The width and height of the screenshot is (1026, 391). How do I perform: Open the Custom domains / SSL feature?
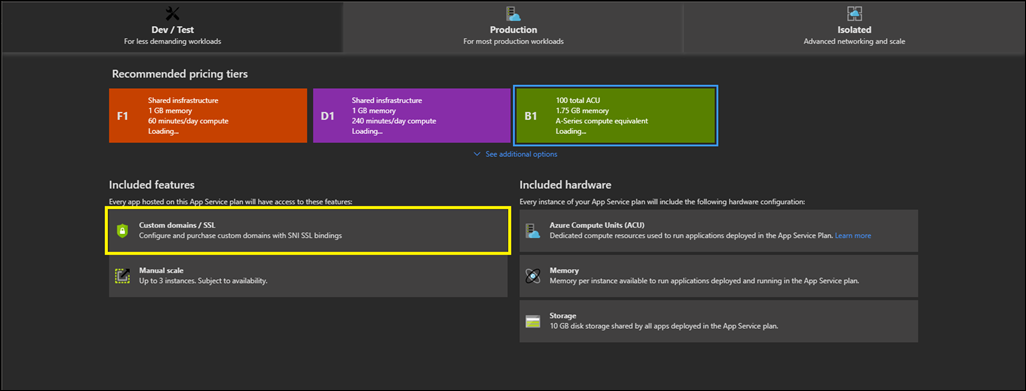(x=308, y=230)
